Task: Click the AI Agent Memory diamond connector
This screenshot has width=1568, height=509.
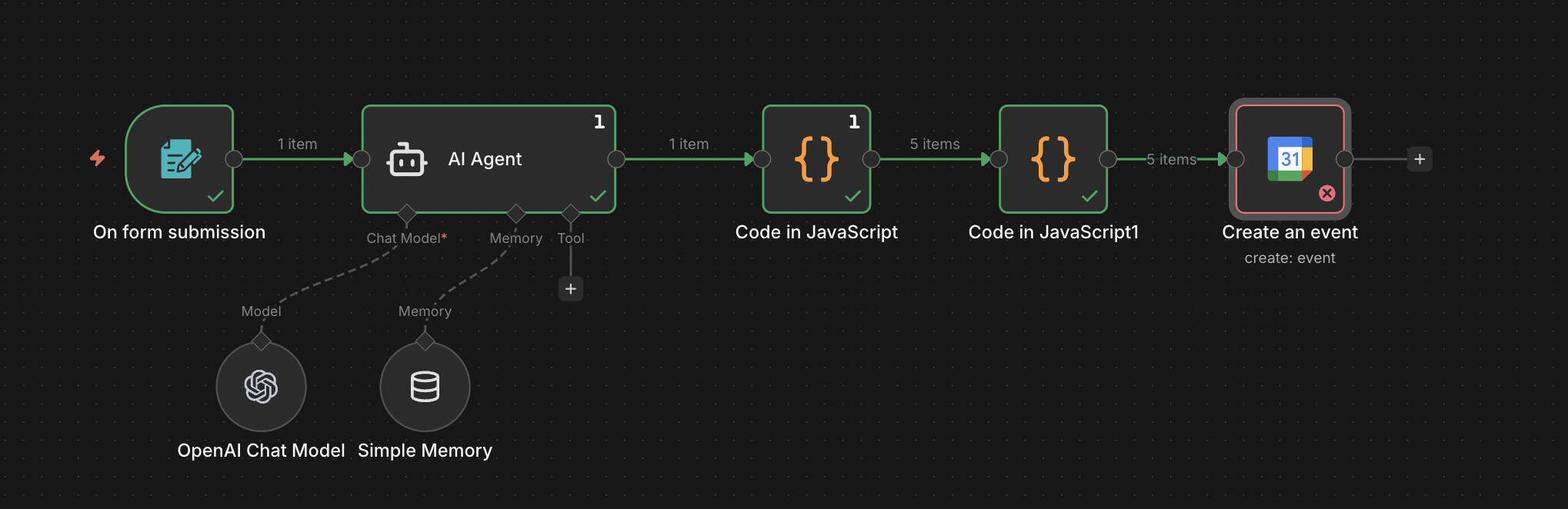Action: click(x=516, y=214)
